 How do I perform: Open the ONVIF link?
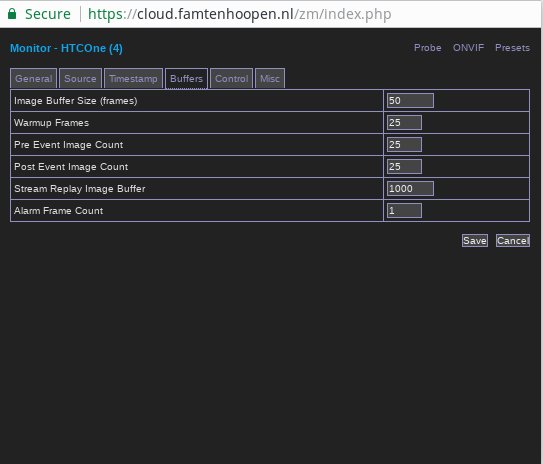coord(468,48)
